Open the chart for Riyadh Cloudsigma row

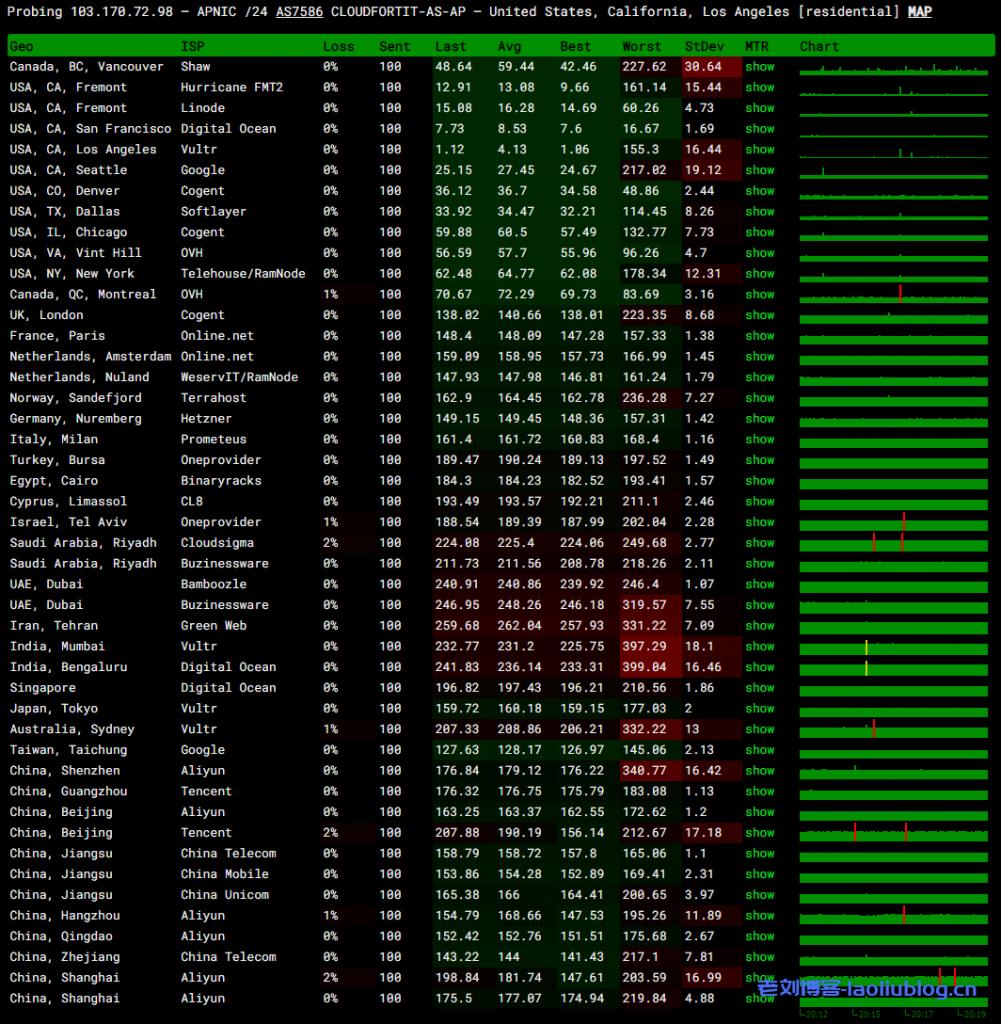point(893,543)
